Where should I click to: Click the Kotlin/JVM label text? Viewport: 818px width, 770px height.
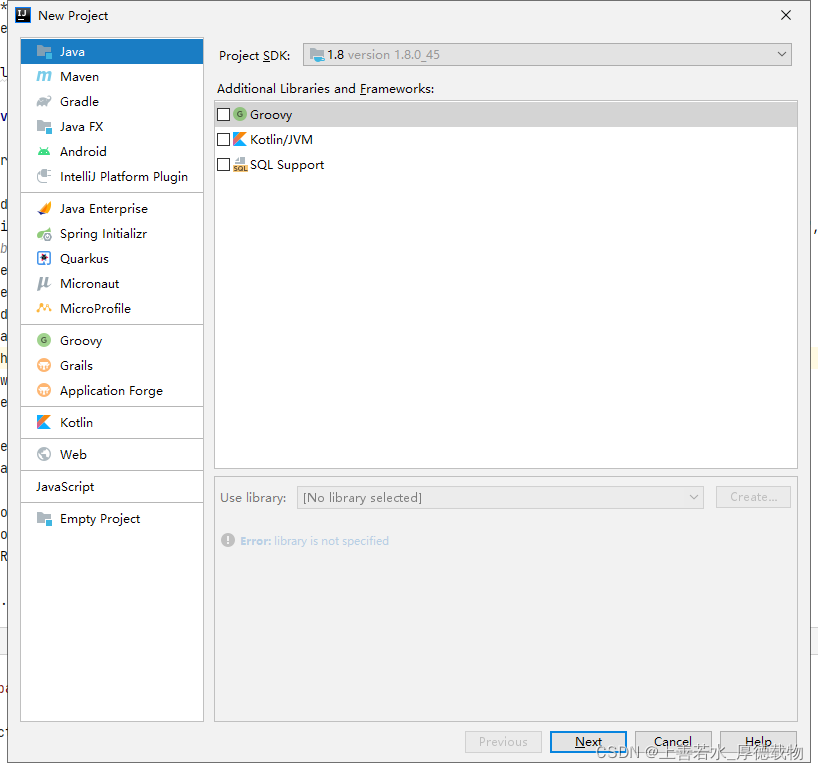pos(281,140)
